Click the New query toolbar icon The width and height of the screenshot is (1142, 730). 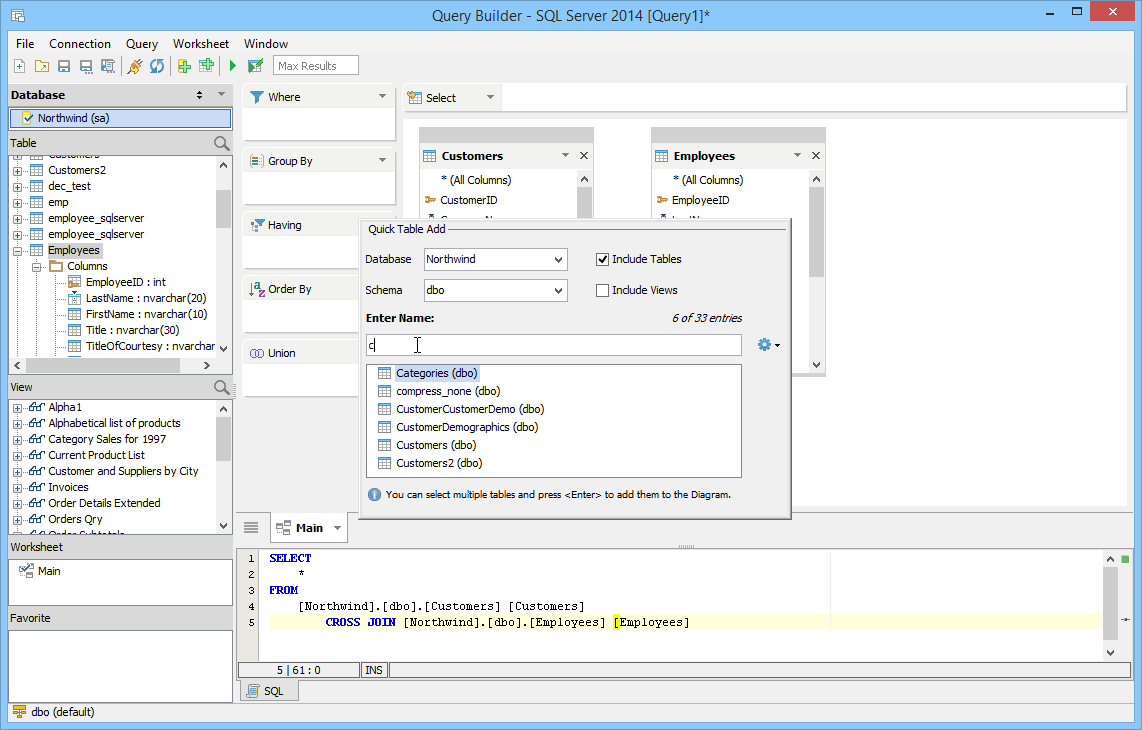[20, 66]
